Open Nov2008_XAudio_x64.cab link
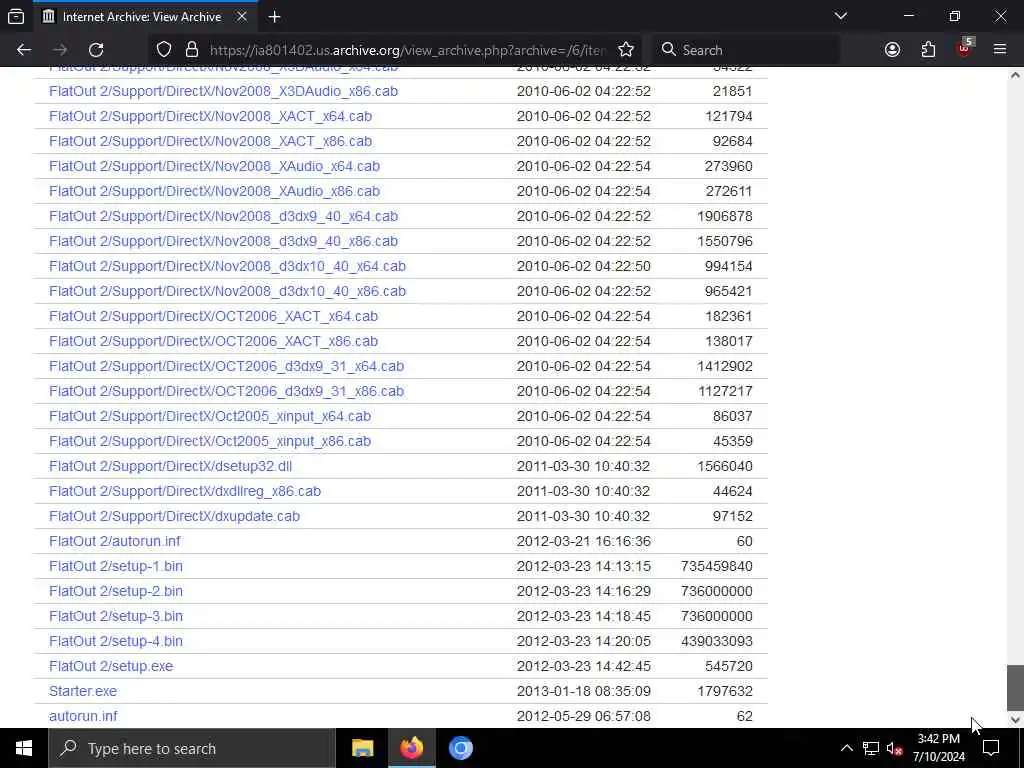1024x768 pixels. [x=214, y=167]
